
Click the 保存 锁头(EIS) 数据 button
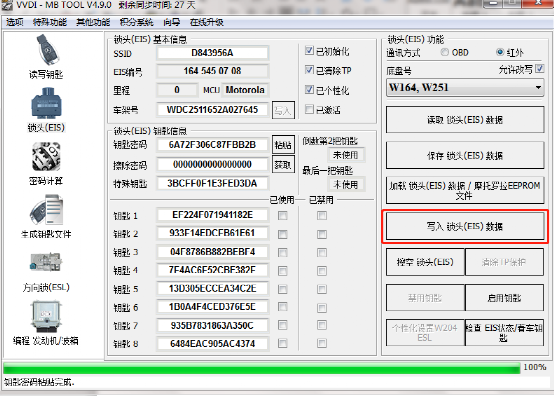point(465,155)
